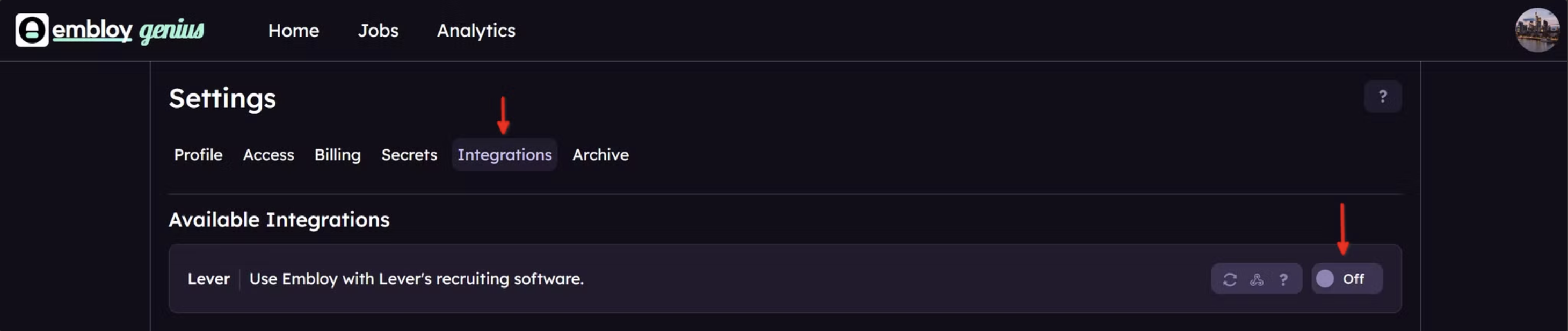Open the Lever webhook settings icon
Image resolution: width=1568 pixels, height=331 pixels.
[1257, 279]
